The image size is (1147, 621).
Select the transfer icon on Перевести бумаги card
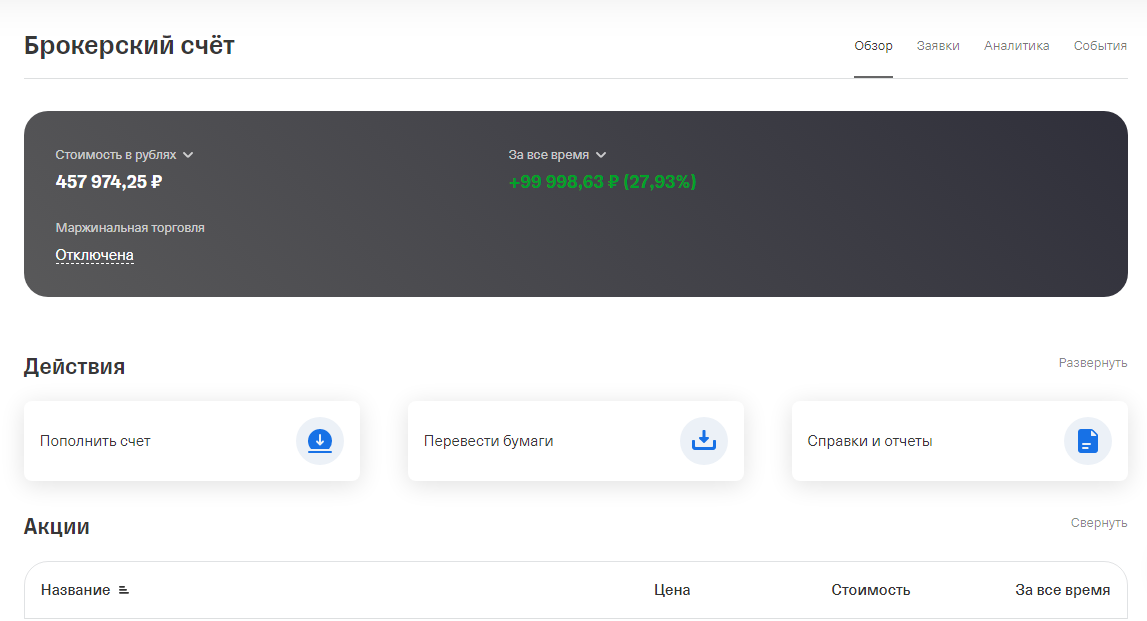click(703, 441)
